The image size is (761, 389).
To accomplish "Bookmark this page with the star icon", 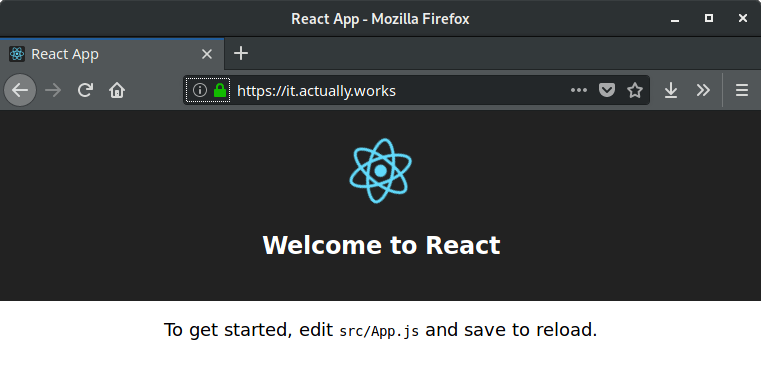I will click(x=635, y=90).
